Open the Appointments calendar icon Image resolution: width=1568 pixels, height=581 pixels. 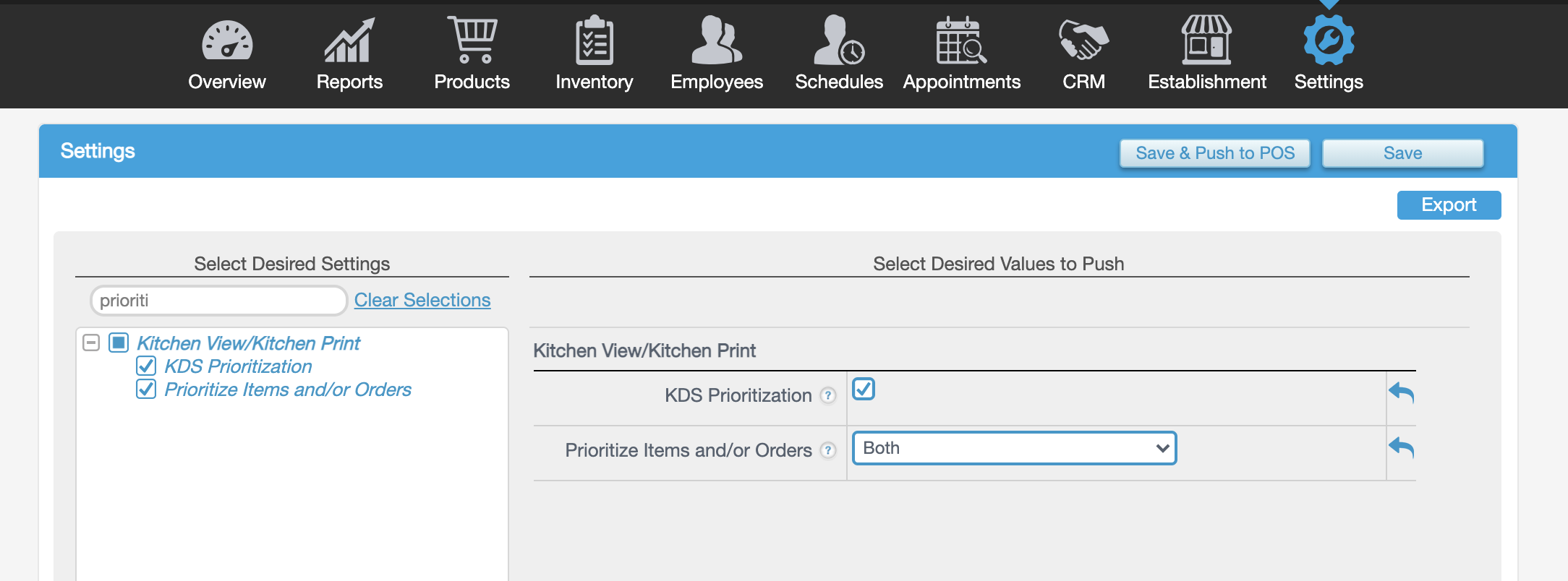coord(961,41)
